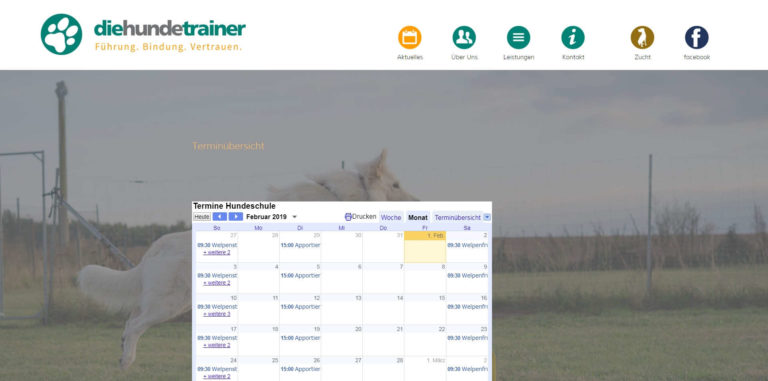Click day number 22 in the calendar
768x381 pixels.
(x=442, y=329)
